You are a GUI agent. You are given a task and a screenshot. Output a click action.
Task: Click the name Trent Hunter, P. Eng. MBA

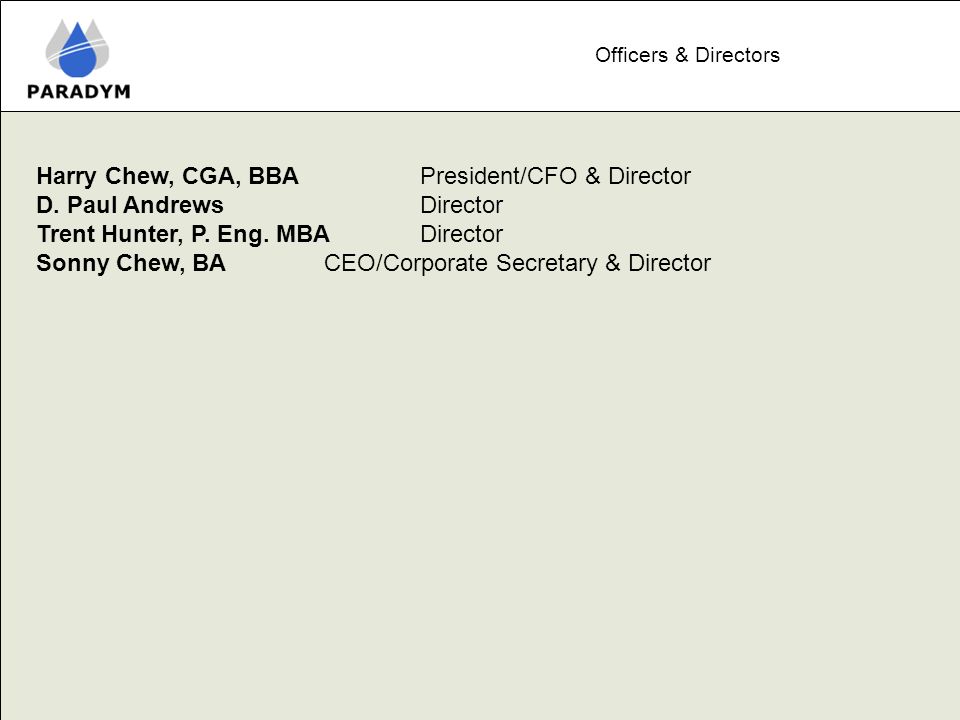click(x=183, y=234)
